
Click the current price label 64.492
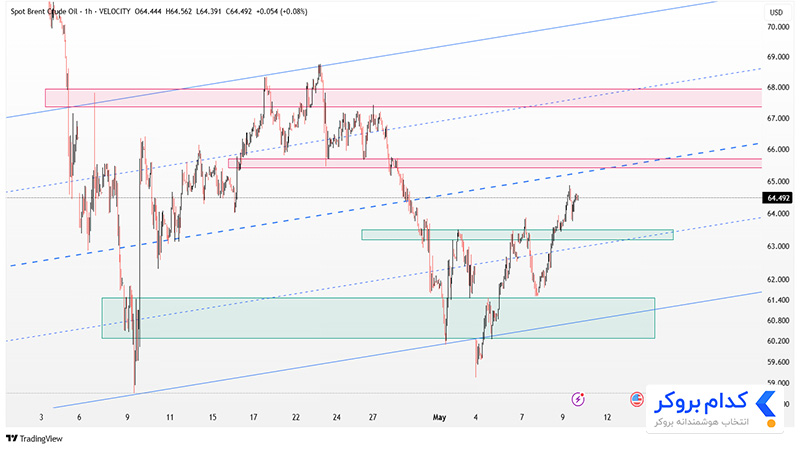[x=777, y=198]
